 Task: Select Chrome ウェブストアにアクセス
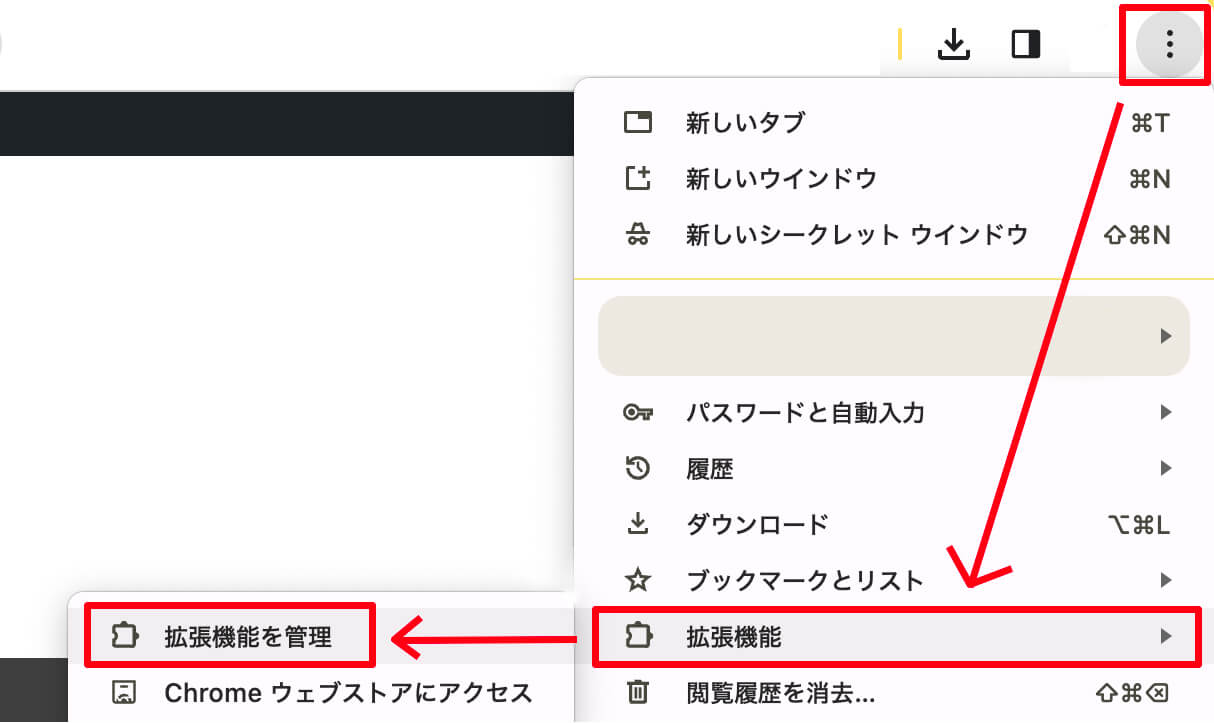click(x=347, y=692)
